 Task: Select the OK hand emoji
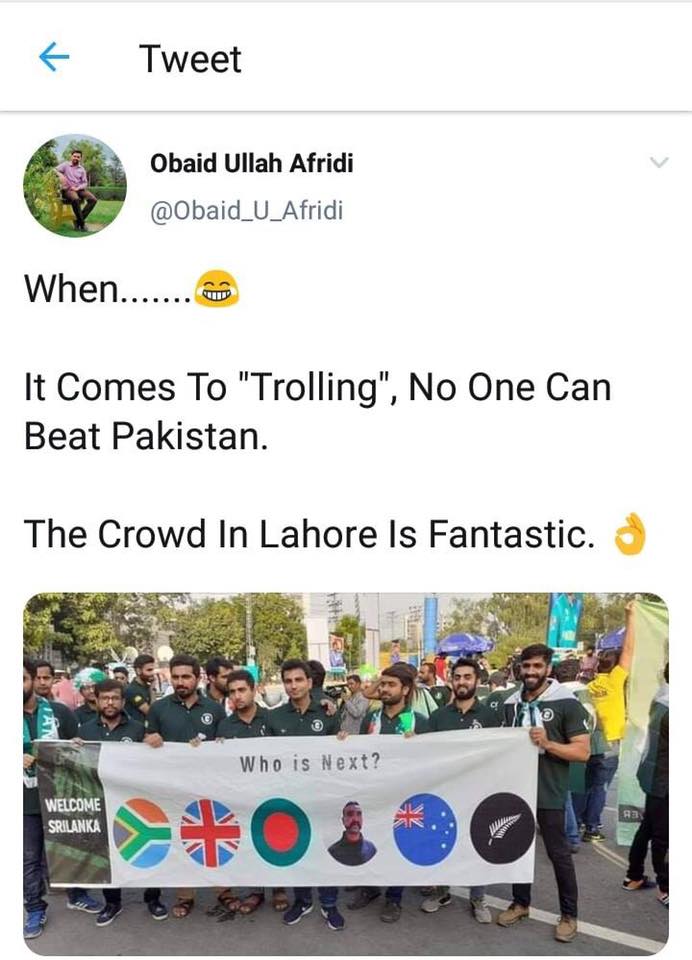click(630, 534)
